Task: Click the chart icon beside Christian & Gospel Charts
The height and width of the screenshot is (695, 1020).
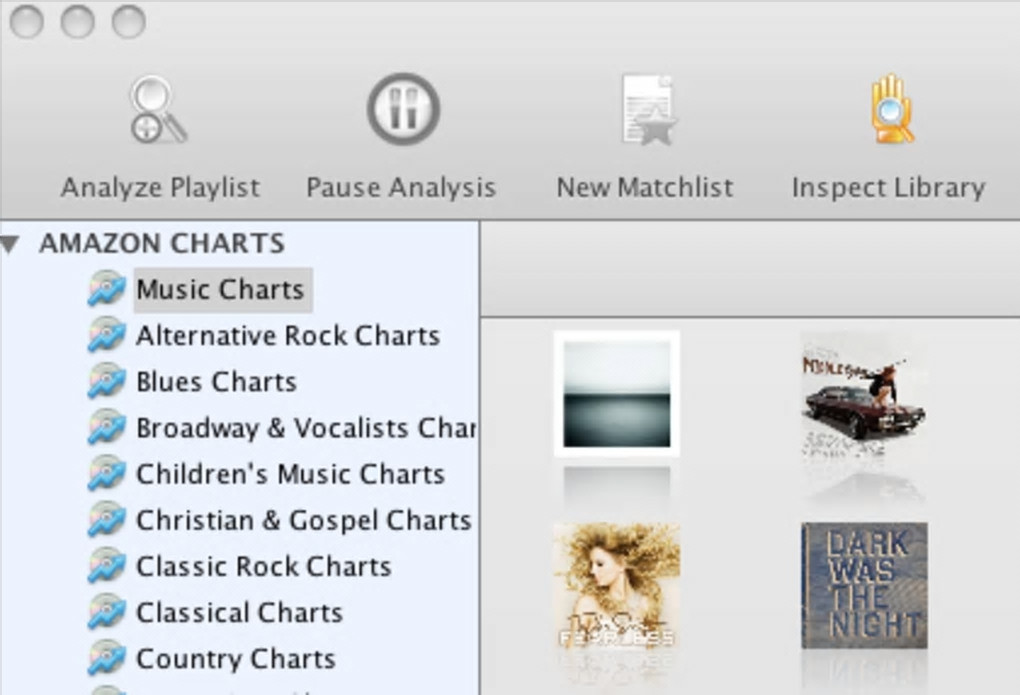Action: coord(106,519)
